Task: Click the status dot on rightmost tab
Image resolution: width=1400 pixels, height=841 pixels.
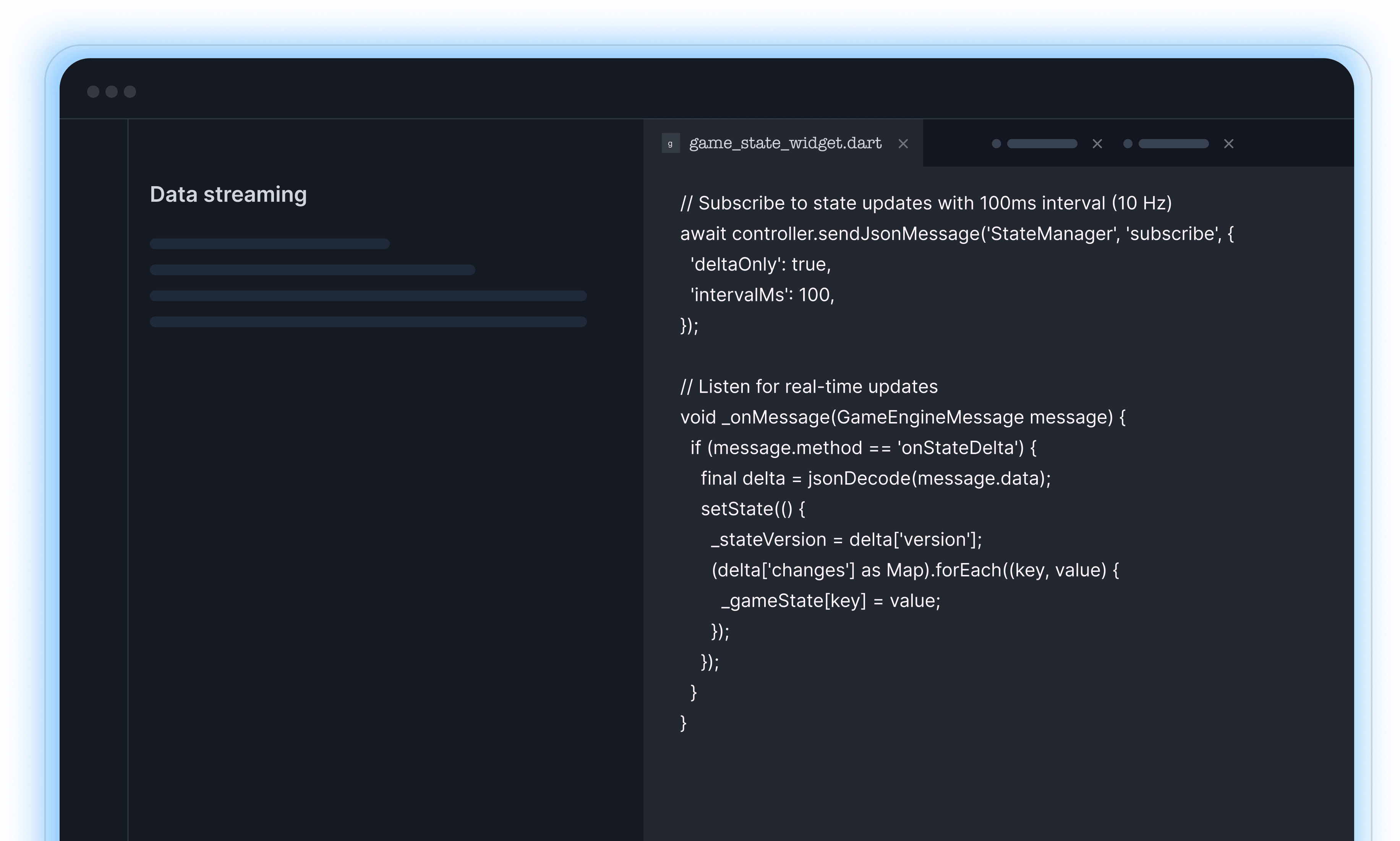Action: tap(1128, 144)
